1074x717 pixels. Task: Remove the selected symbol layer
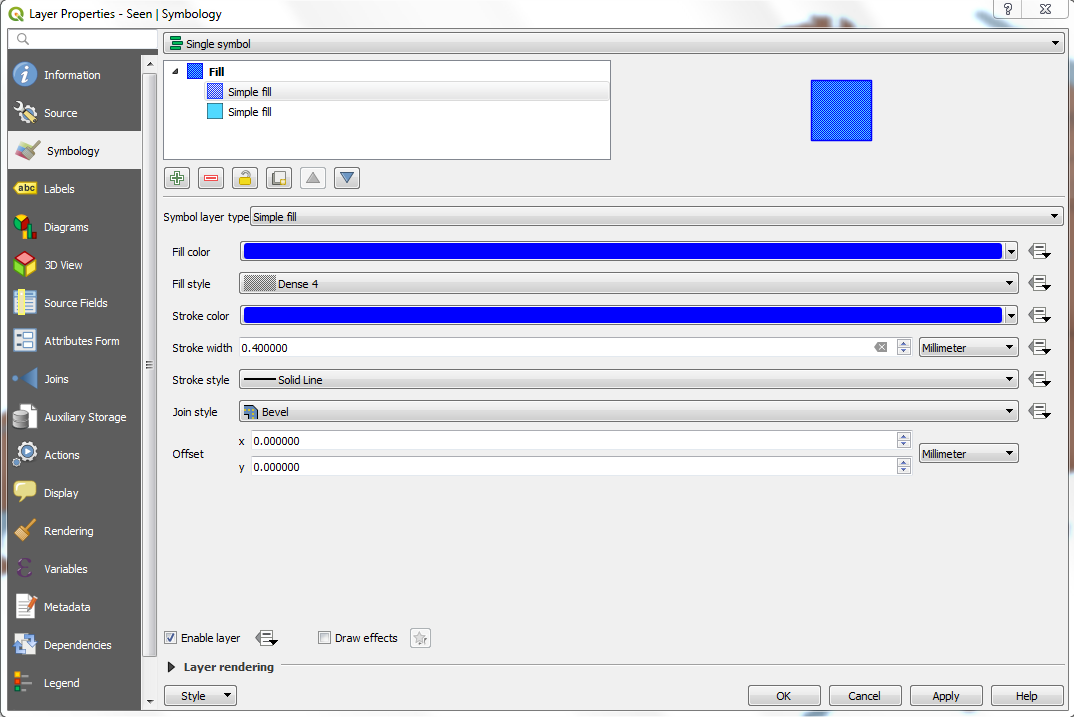click(x=210, y=177)
